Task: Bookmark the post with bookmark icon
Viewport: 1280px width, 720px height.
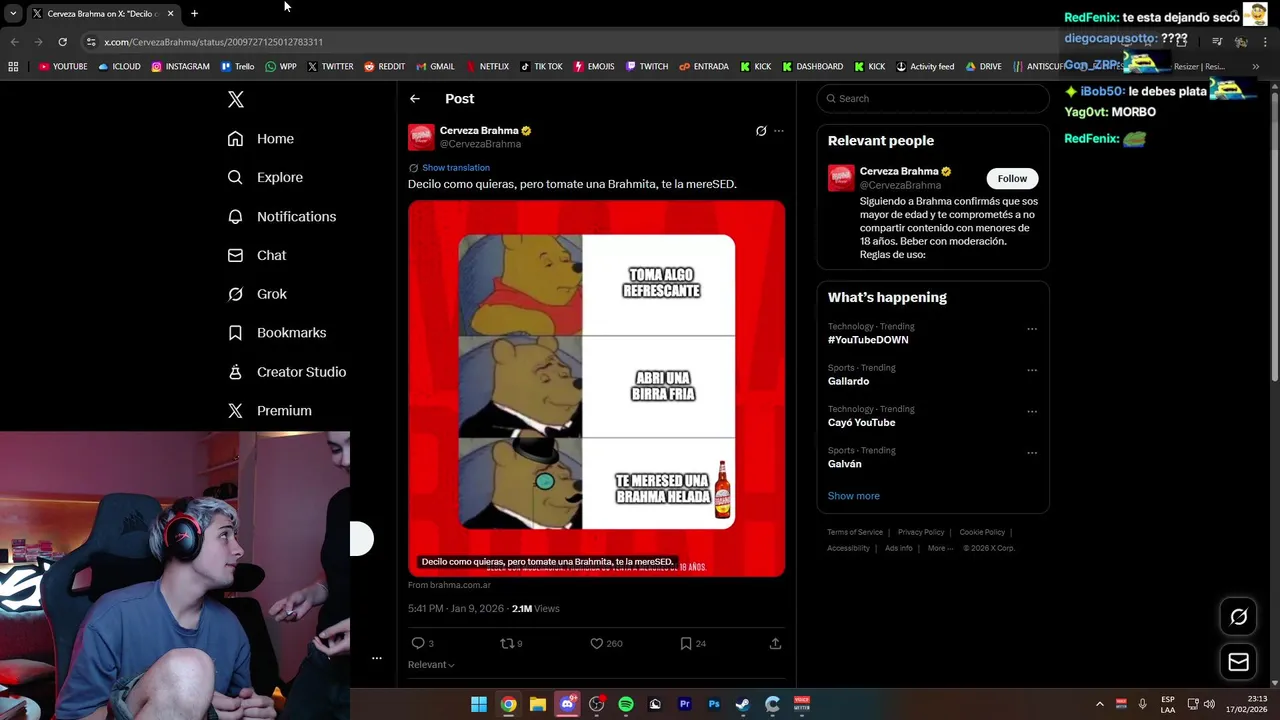Action: tap(686, 643)
